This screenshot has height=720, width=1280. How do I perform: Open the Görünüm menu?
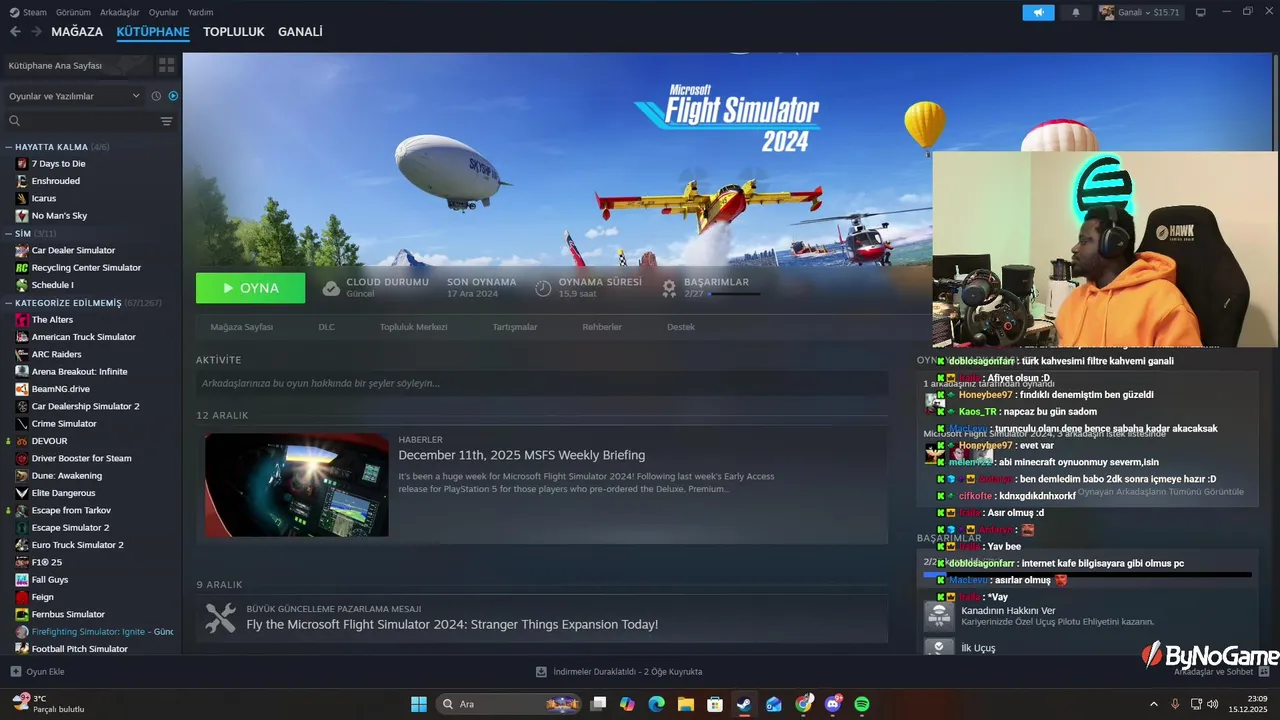[73, 12]
